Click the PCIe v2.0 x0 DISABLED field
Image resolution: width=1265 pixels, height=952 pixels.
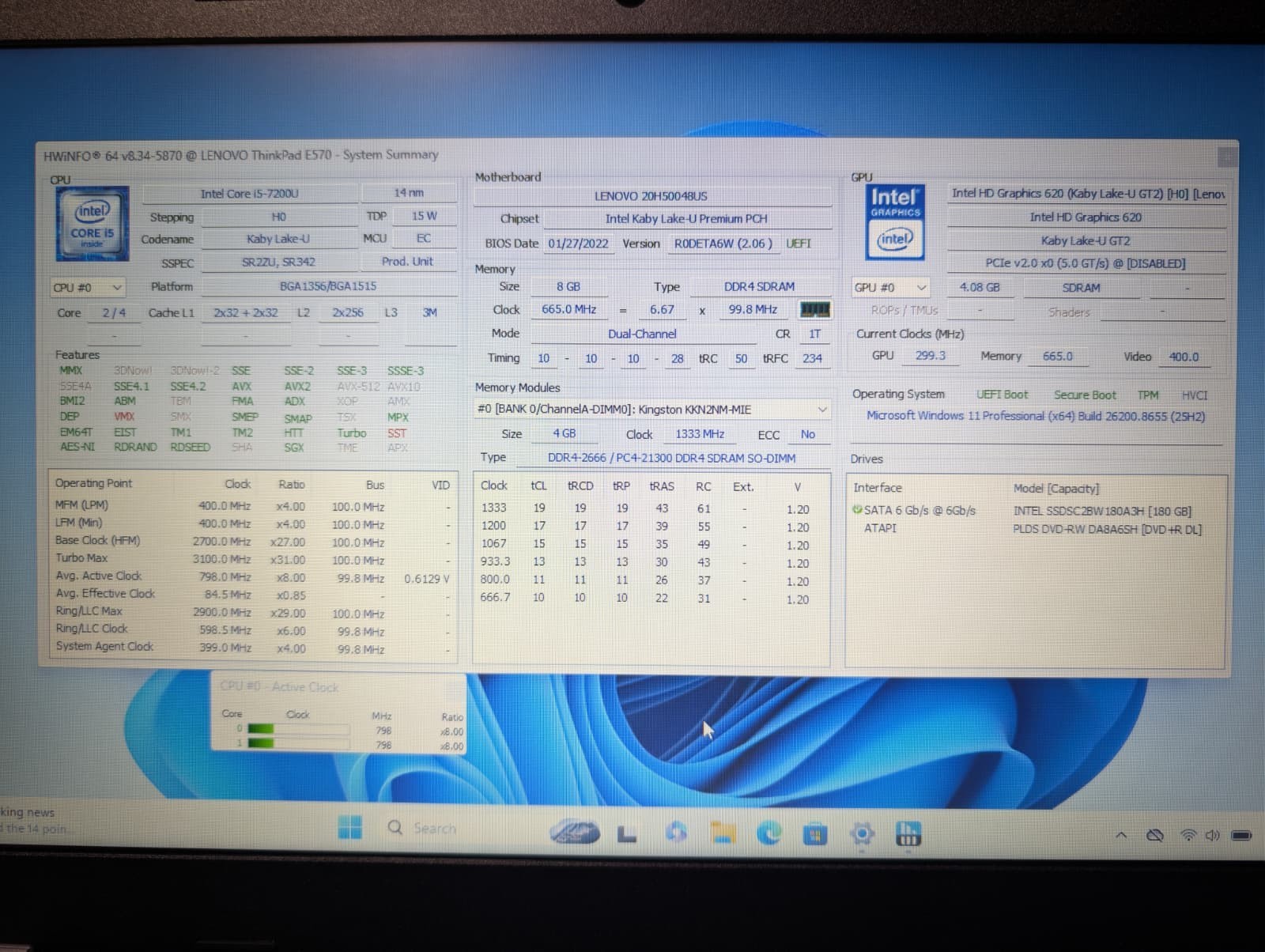click(x=1086, y=263)
